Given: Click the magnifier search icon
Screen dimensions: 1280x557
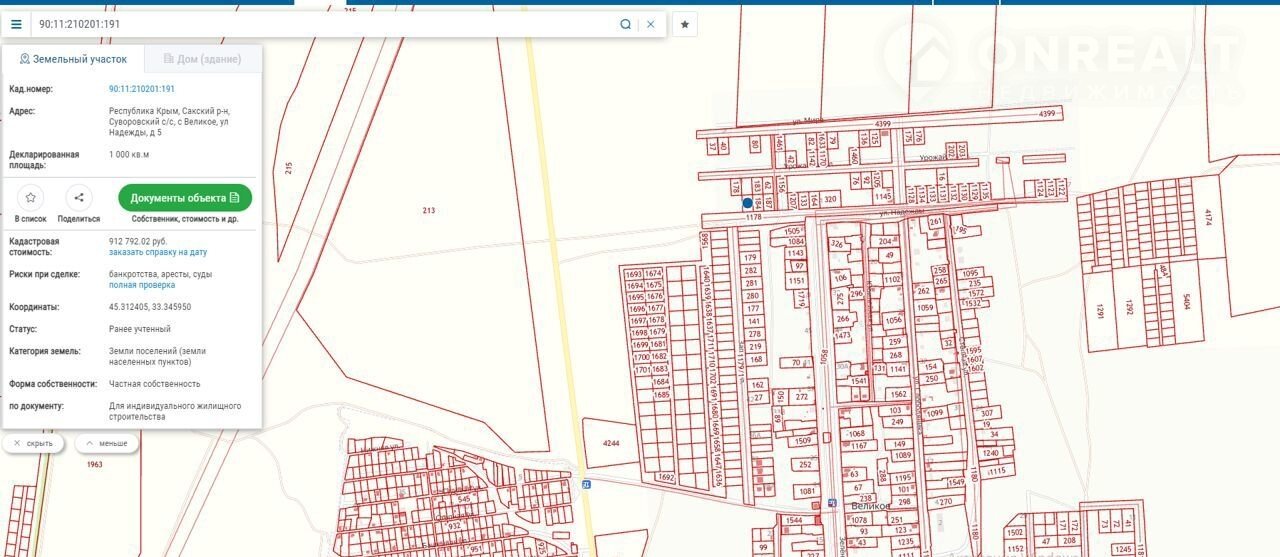Looking at the screenshot, I should click(626, 24).
